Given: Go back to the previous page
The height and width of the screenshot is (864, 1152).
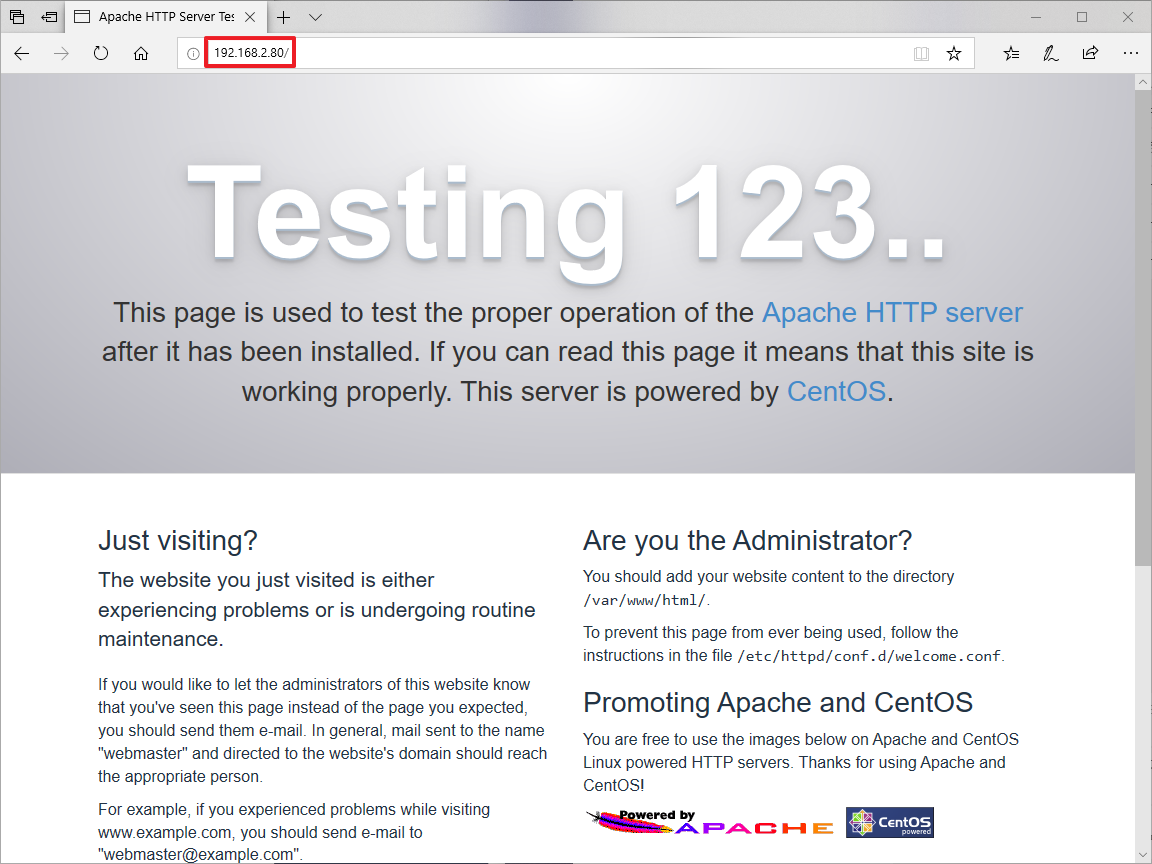Looking at the screenshot, I should click(22, 53).
